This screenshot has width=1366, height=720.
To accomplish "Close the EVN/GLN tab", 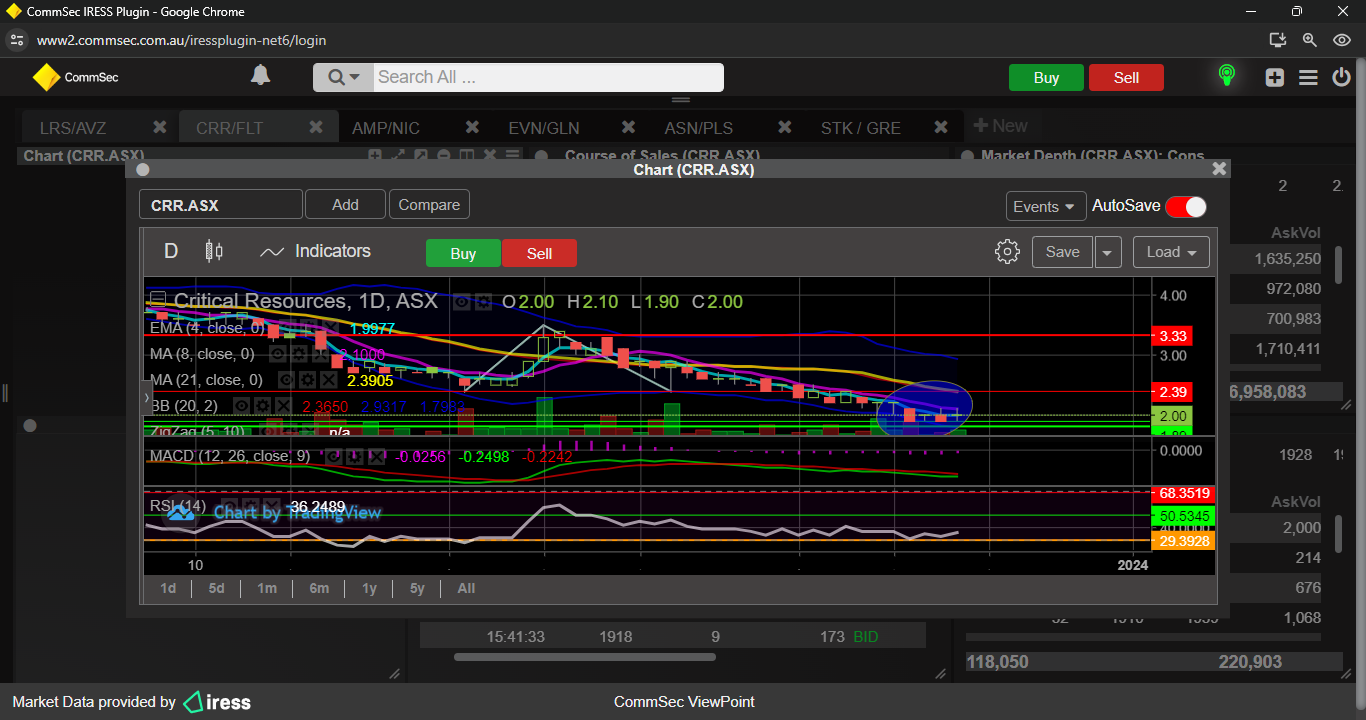I will tap(628, 127).
